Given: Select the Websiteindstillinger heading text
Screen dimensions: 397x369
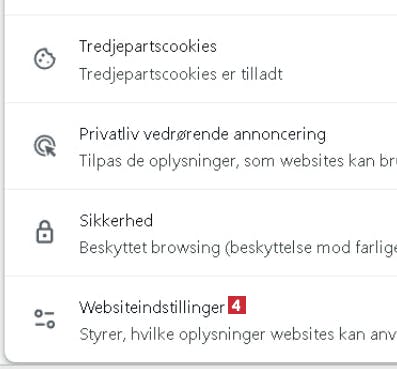Looking at the screenshot, I should click(x=152, y=307).
